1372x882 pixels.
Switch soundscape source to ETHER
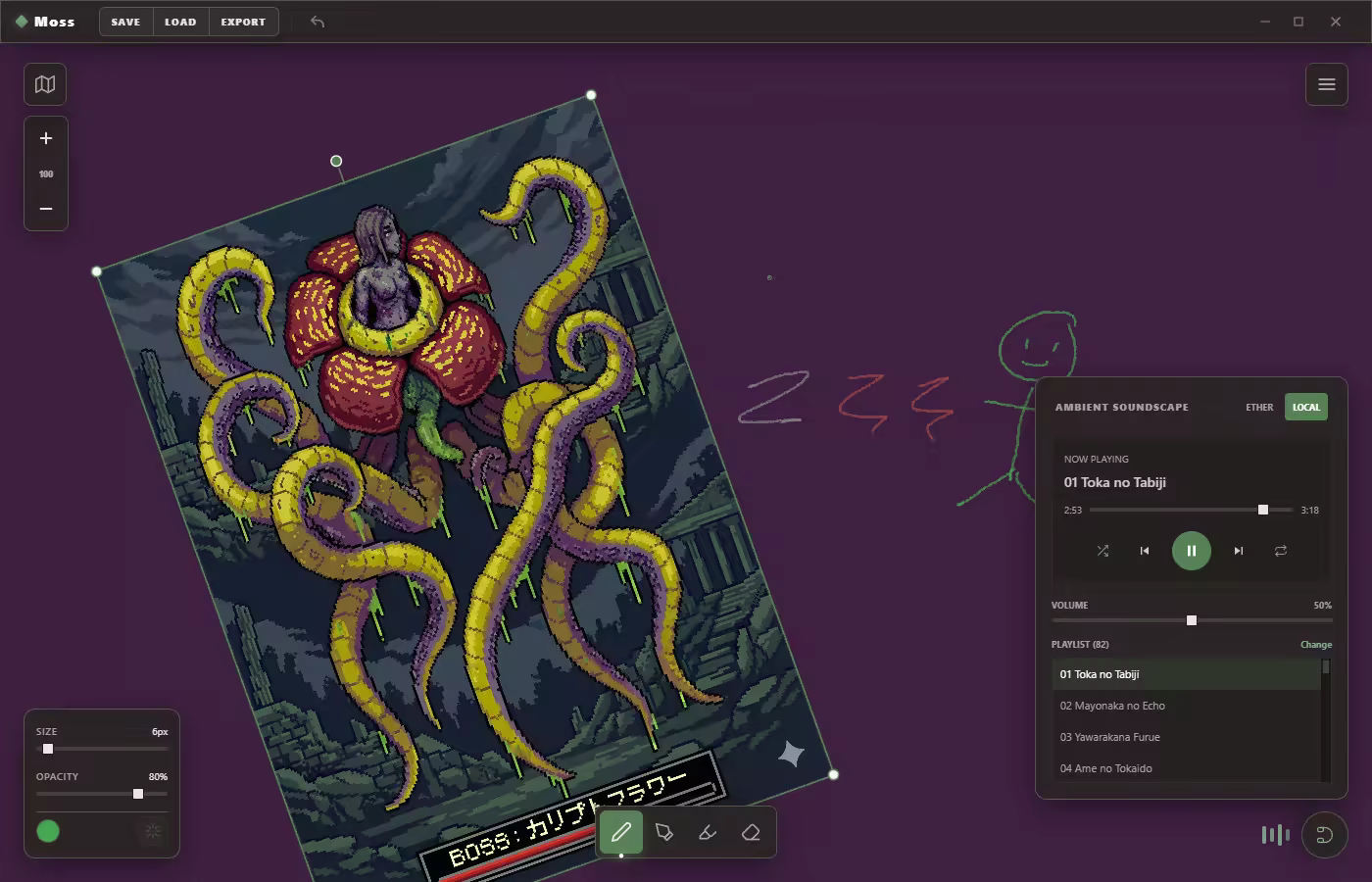click(1259, 407)
